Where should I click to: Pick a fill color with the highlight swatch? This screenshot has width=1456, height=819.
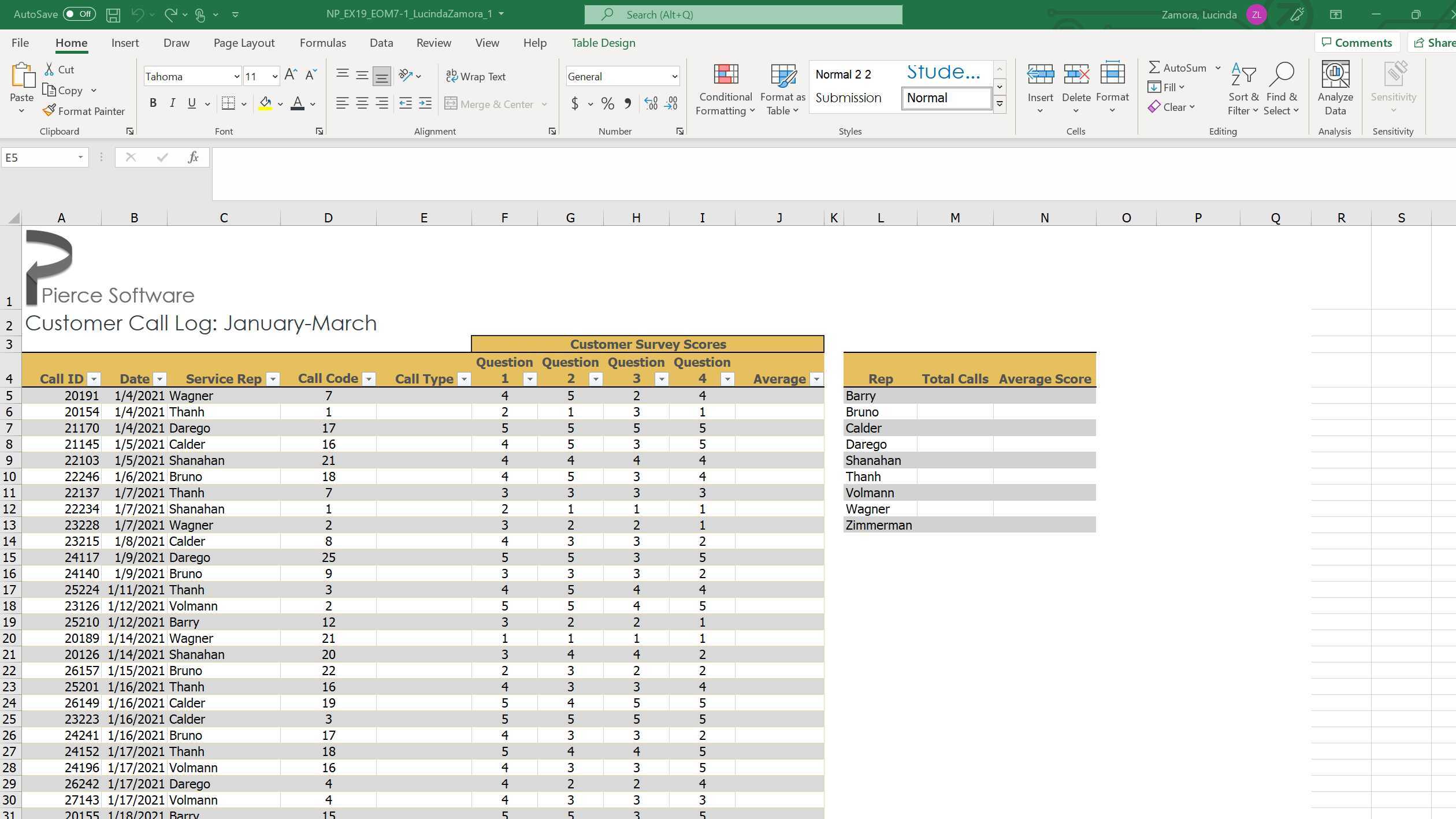pyautogui.click(x=266, y=103)
